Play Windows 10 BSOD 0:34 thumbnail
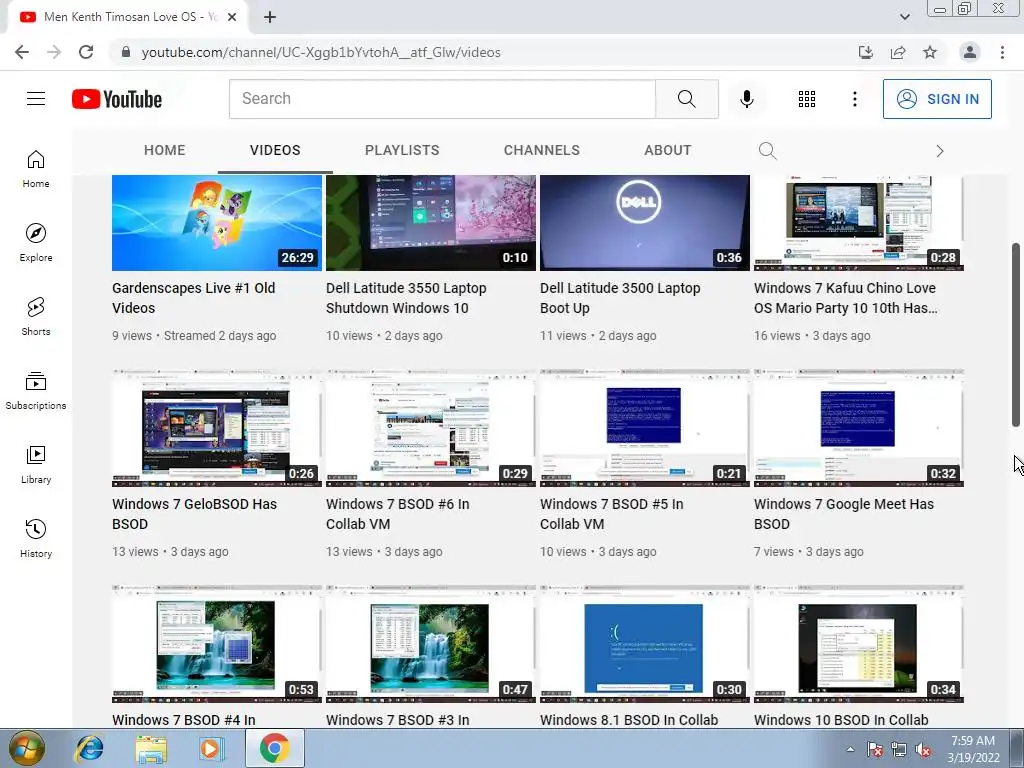The height and width of the screenshot is (768, 1024). tap(859, 644)
